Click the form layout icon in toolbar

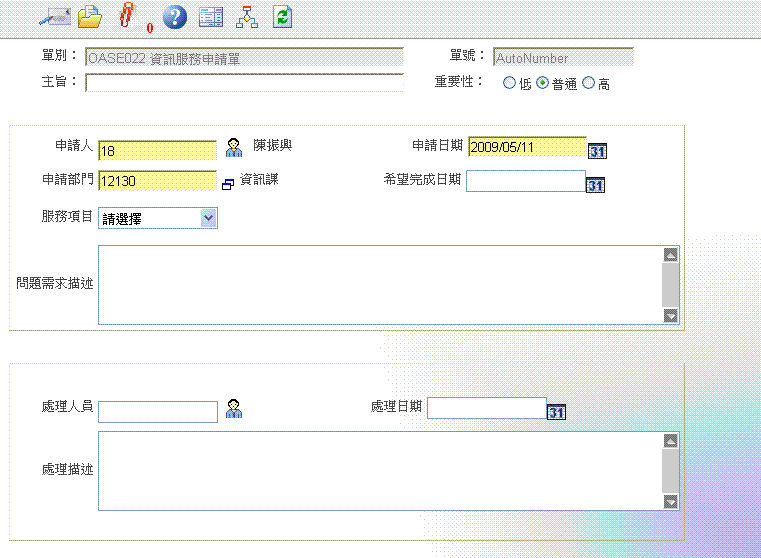(x=210, y=16)
